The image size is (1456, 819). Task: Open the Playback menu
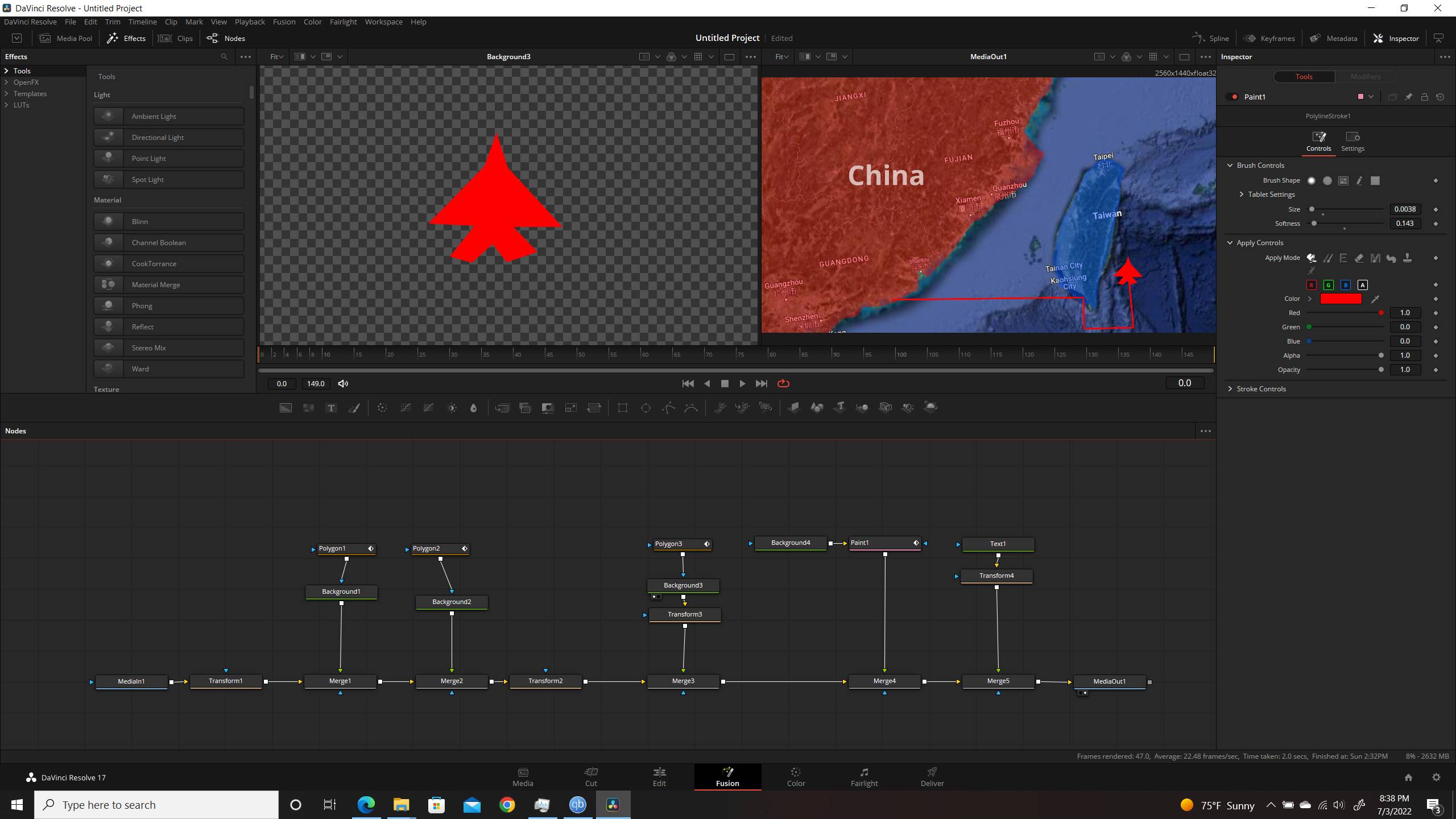tap(250, 22)
